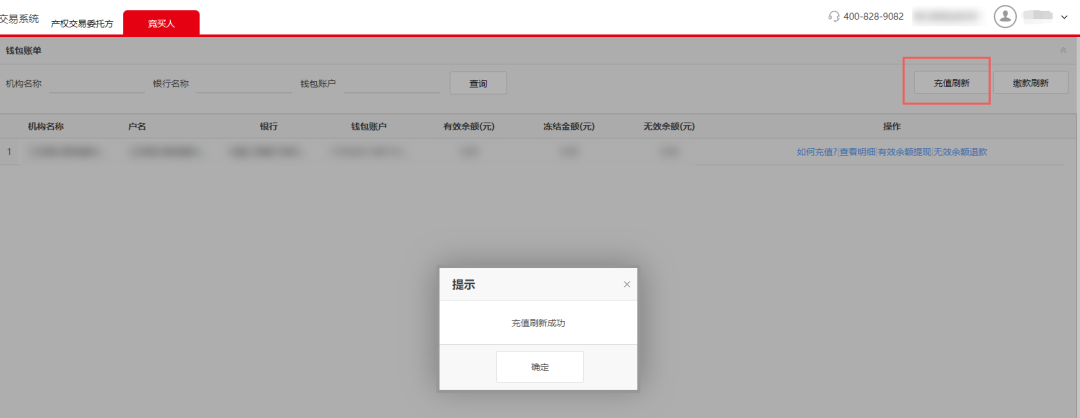The height and width of the screenshot is (418, 1080).
Task: Click the 有效余额(元) column header
Action: coord(469,127)
